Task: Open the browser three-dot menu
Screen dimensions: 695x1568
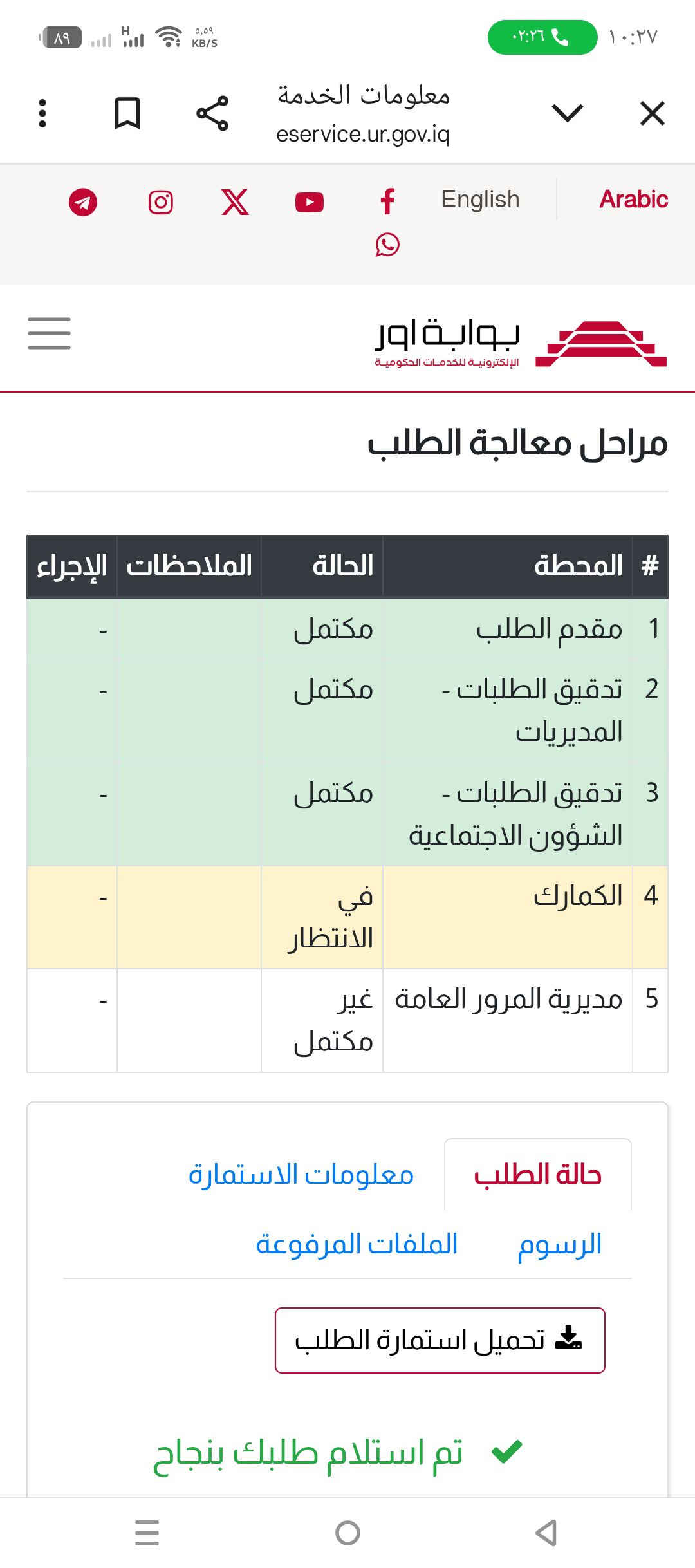Action: click(x=42, y=113)
